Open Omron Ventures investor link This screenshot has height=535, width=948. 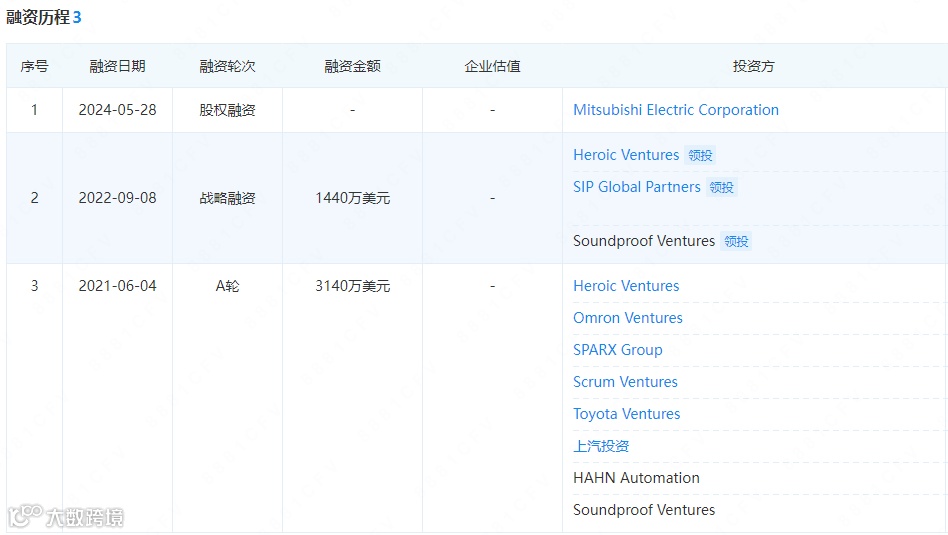point(628,318)
